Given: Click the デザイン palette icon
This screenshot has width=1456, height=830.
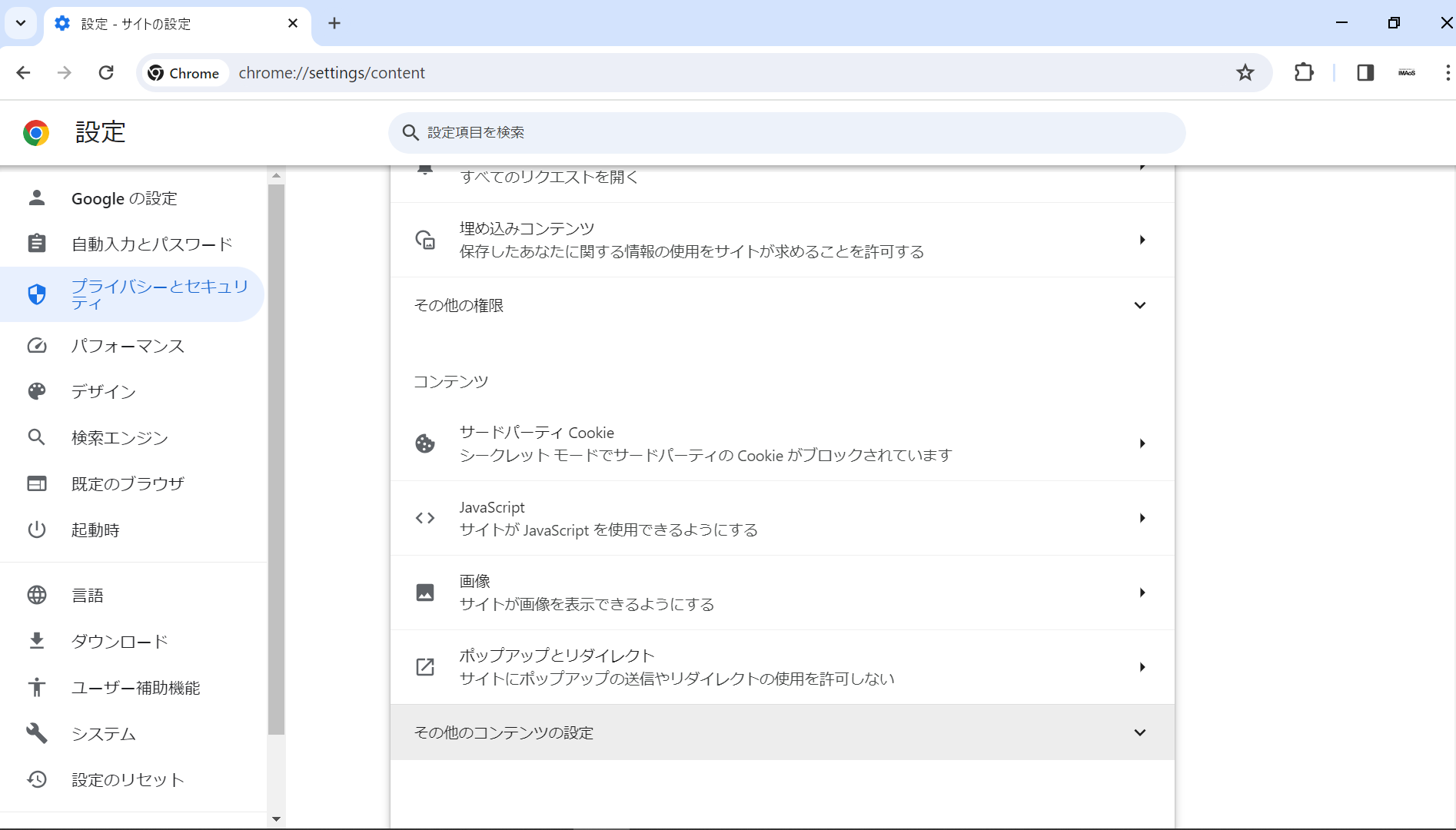Looking at the screenshot, I should pos(36,391).
